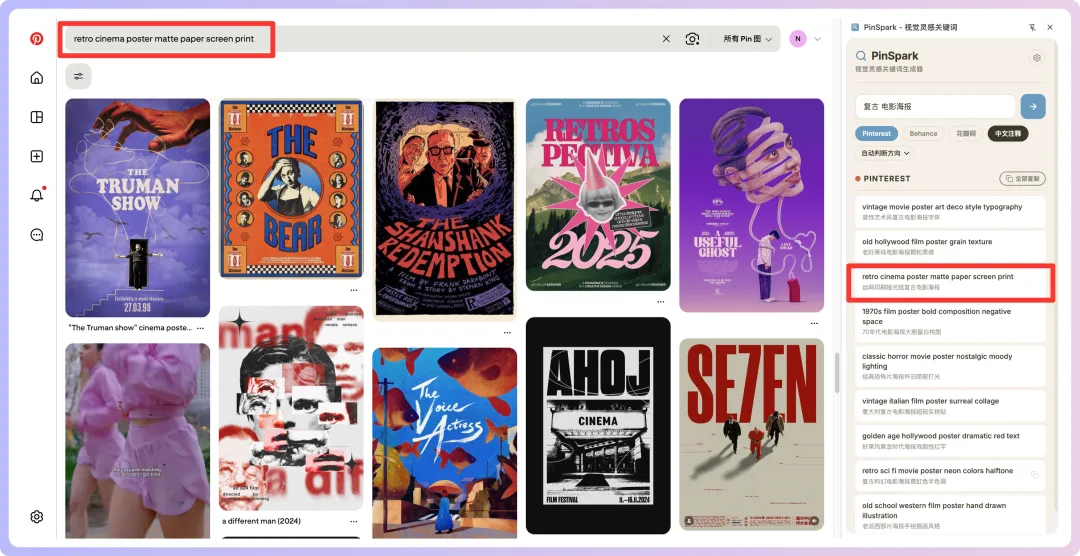
Task: Open more options under the Retrospectiva 2025 pin
Action: tap(661, 302)
